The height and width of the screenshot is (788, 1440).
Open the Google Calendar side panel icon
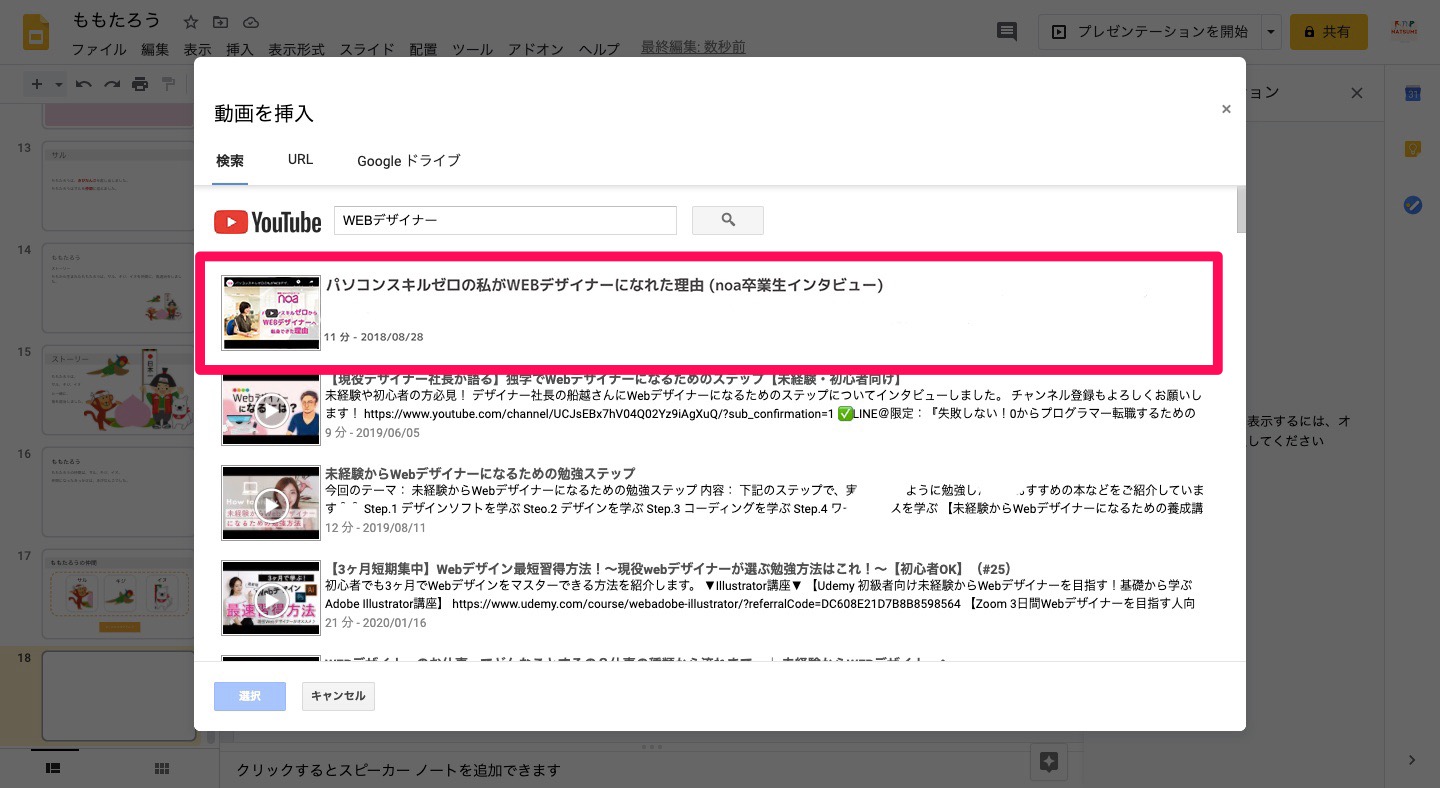pyautogui.click(x=1413, y=93)
